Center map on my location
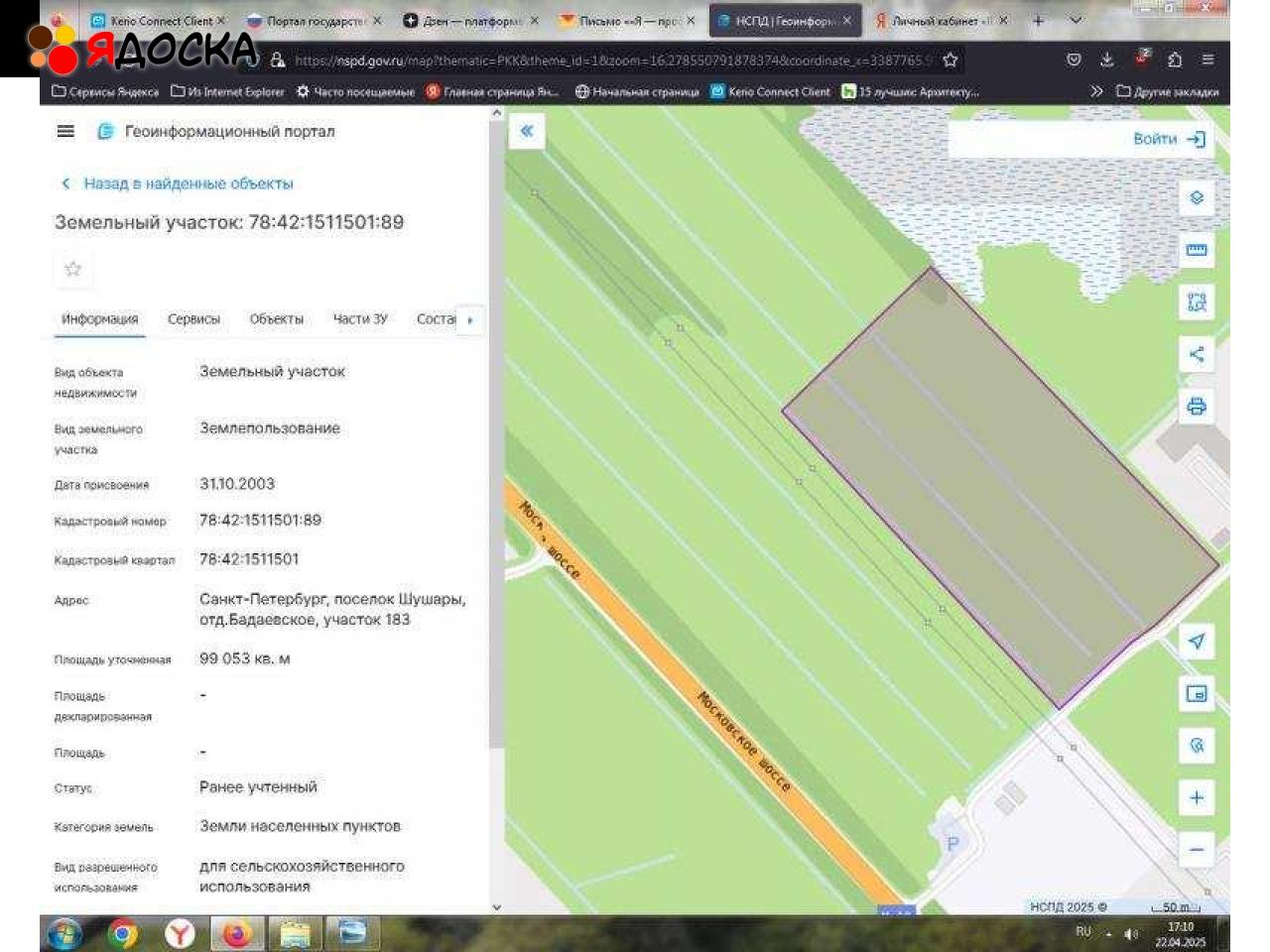Screen dimensions: 1270x952 (x=1197, y=641)
